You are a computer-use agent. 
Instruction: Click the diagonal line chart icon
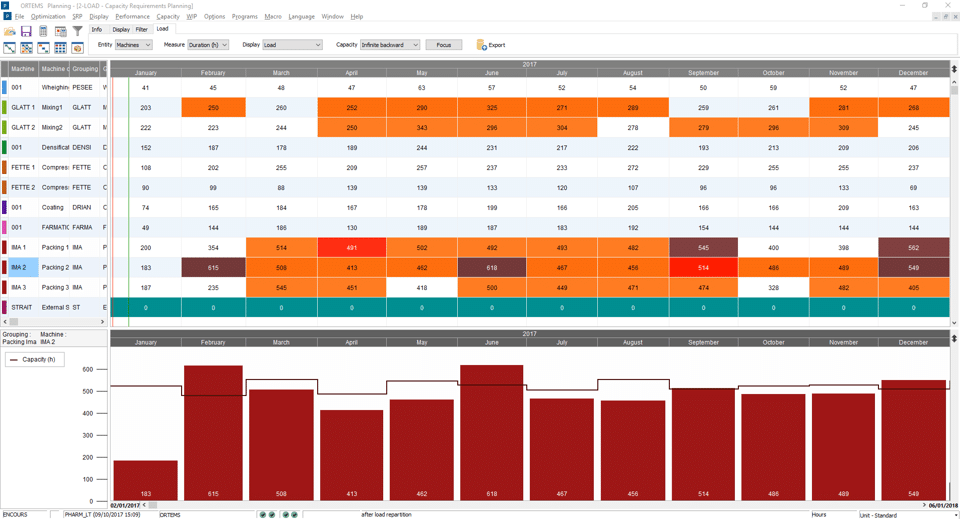(x=10, y=48)
